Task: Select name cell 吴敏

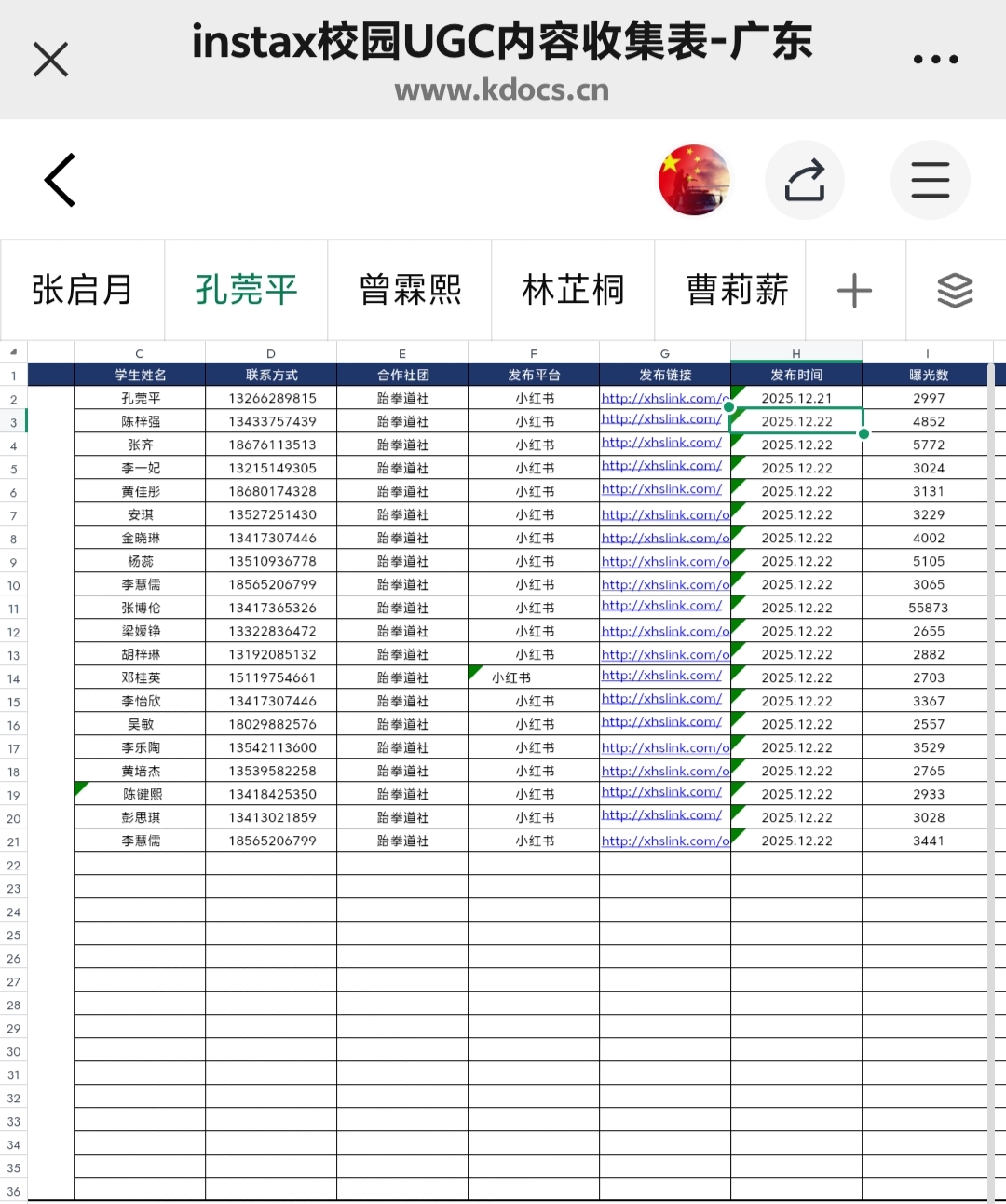Action: click(x=140, y=724)
